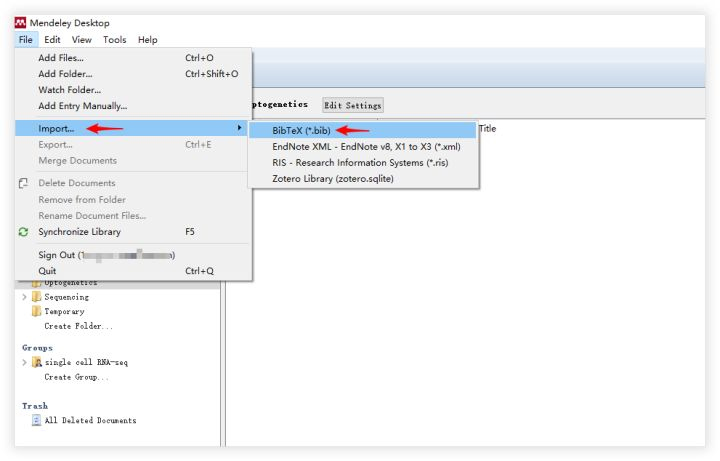Click the Mendeley Desktop logo icon
Viewport: 720px width, 461px height.
pyautogui.click(x=20, y=22)
